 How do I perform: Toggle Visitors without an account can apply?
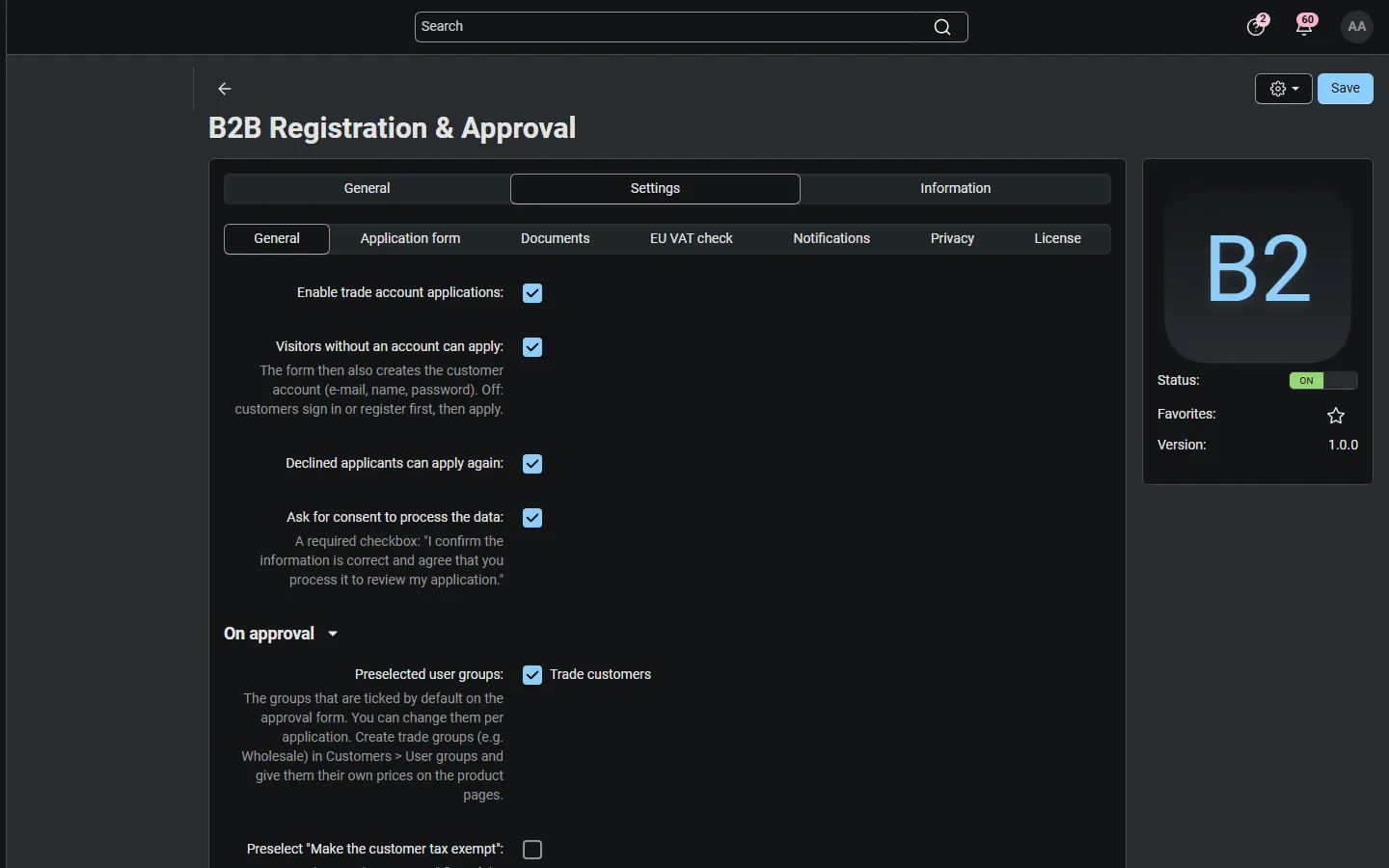click(532, 347)
